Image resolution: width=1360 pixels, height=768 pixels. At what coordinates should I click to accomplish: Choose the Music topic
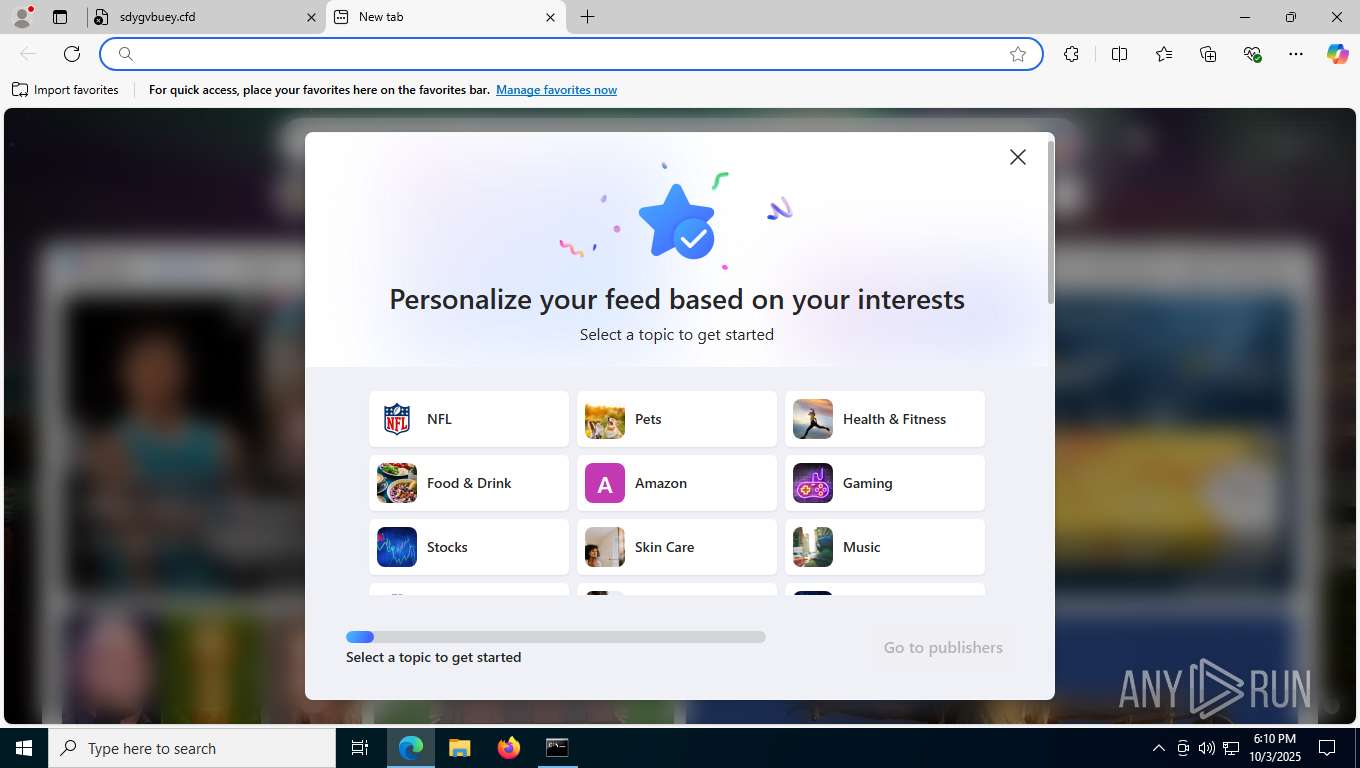tap(885, 547)
